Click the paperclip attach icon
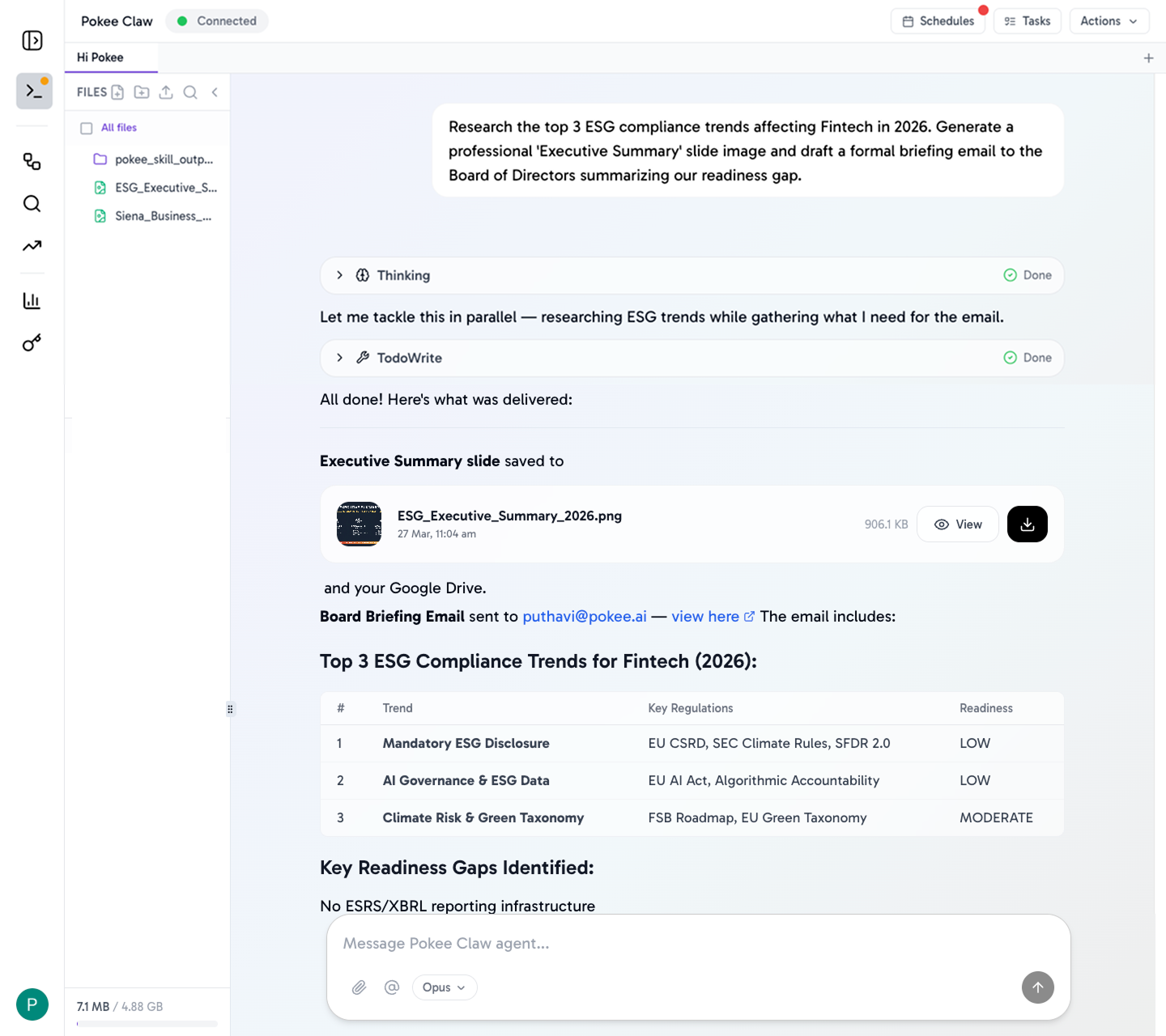The image size is (1166, 1036). pyautogui.click(x=360, y=987)
